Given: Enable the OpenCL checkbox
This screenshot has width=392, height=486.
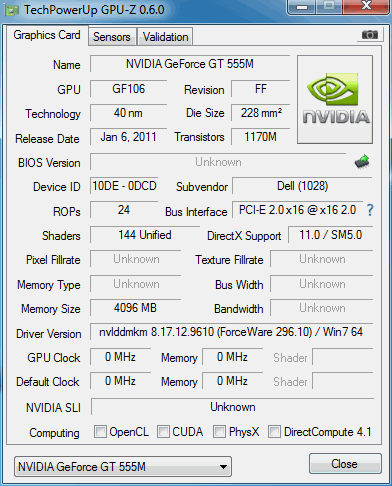Looking at the screenshot, I should coord(100,431).
